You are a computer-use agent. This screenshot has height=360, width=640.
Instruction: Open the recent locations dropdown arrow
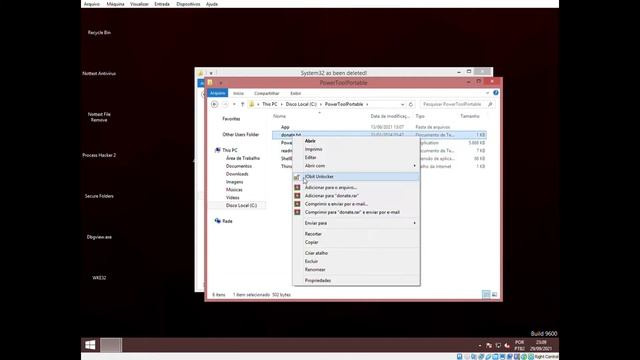coord(234,104)
